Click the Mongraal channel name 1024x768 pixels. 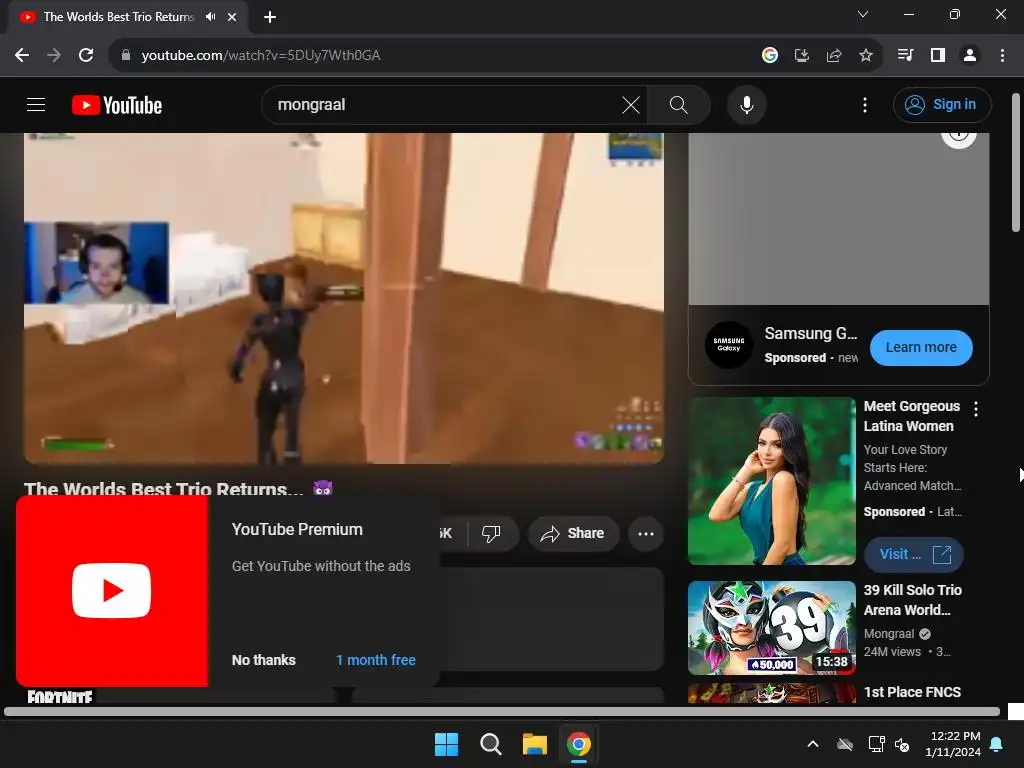[x=889, y=633]
